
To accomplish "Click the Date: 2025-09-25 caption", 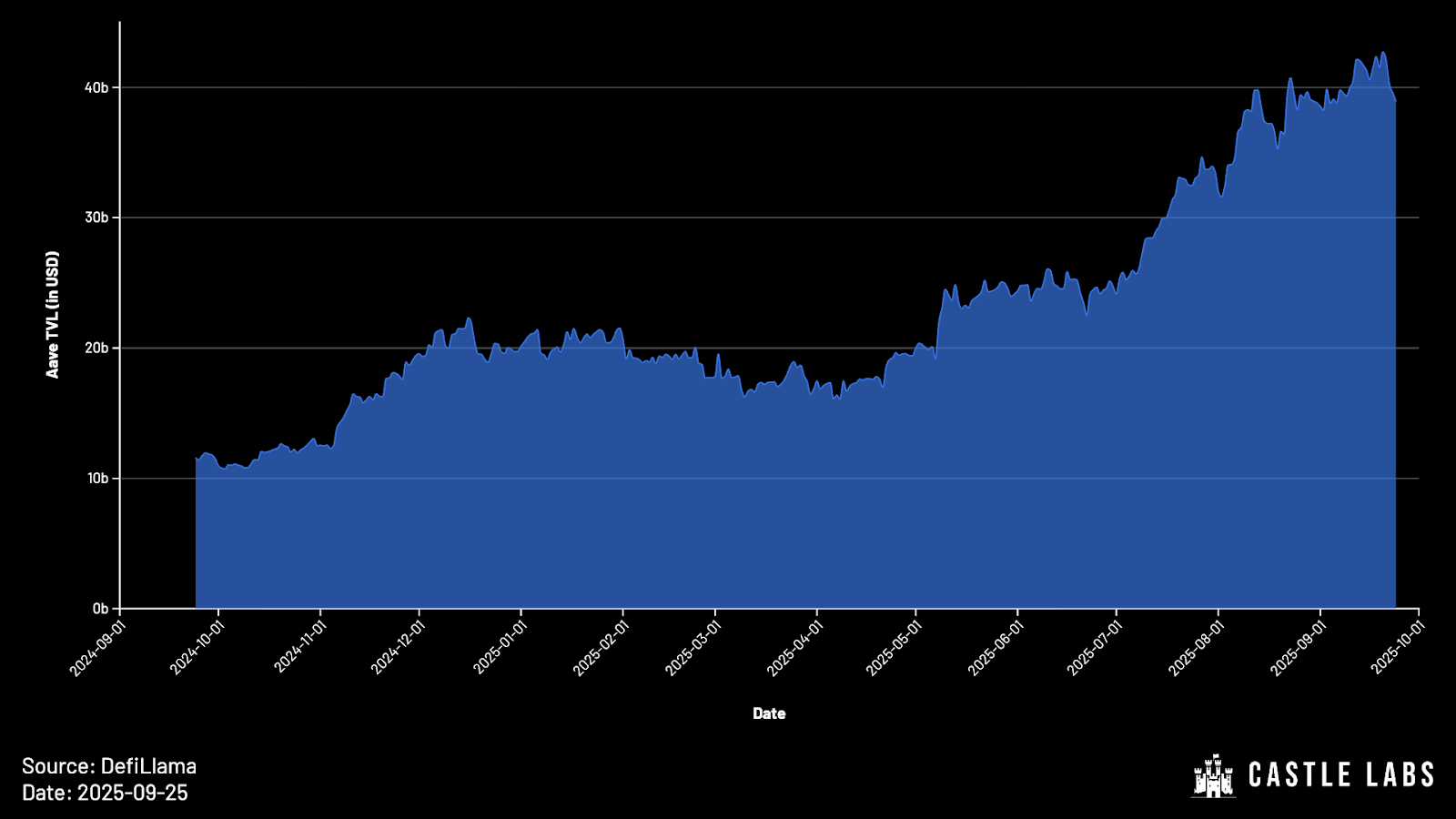I will click(x=105, y=793).
